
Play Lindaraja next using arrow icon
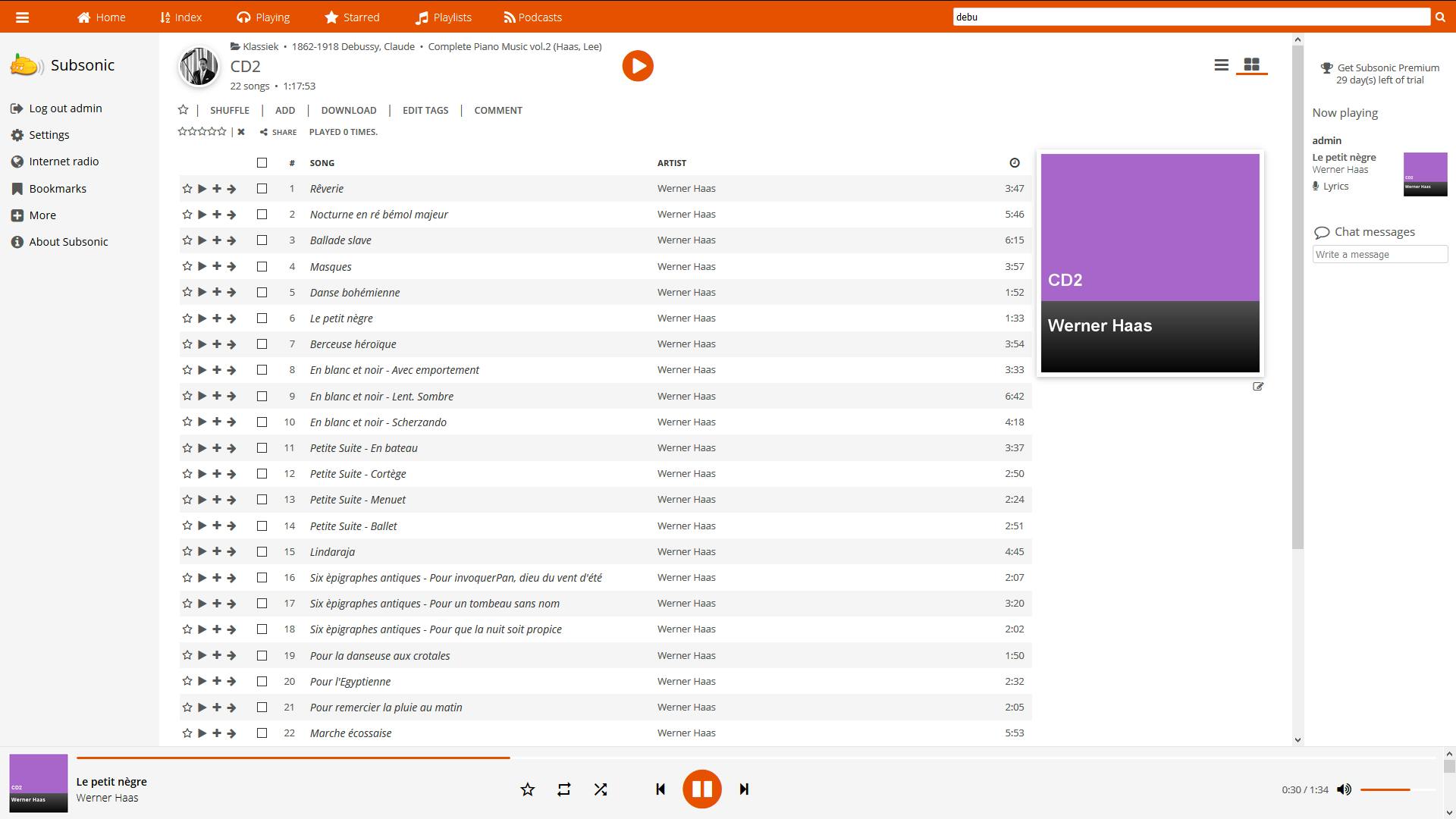click(x=231, y=552)
